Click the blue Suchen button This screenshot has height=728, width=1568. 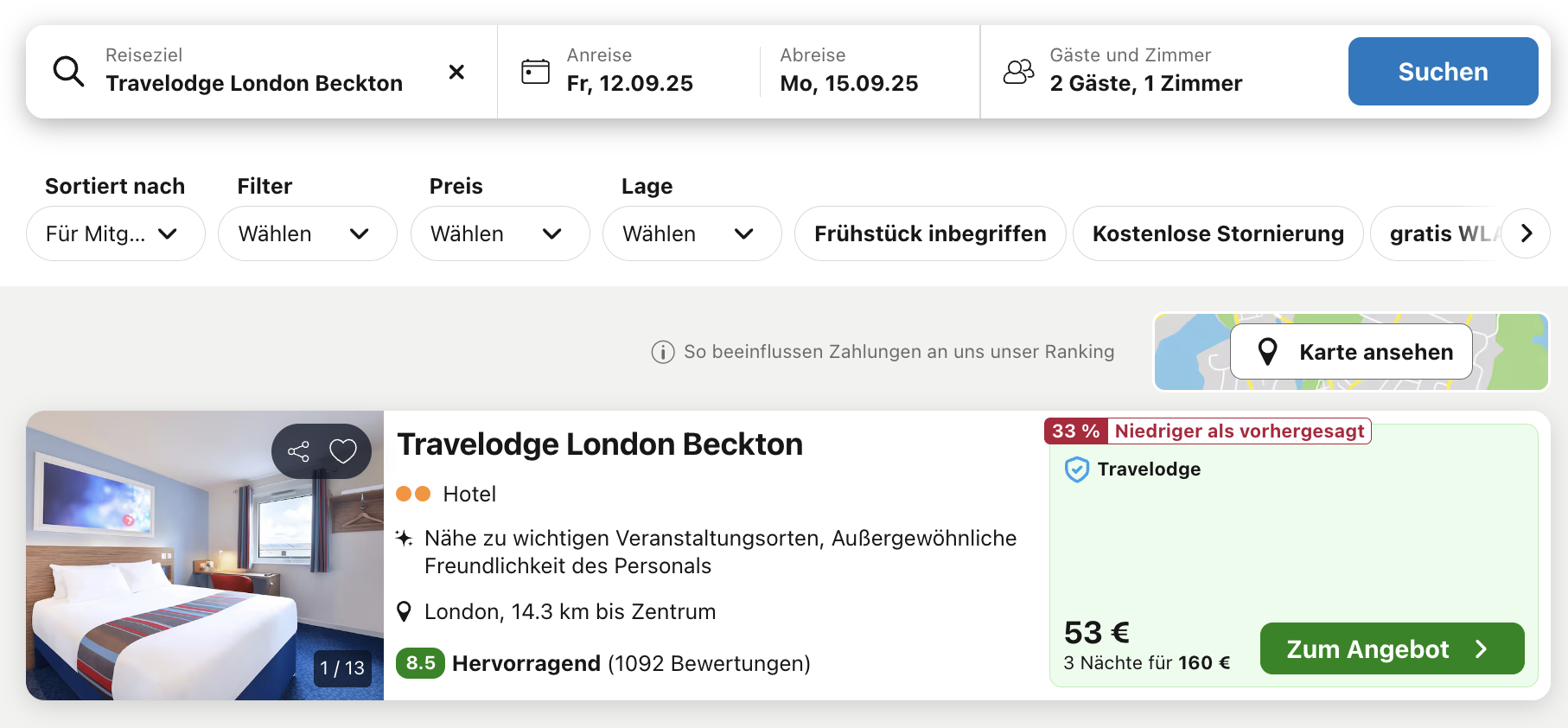coord(1443,72)
